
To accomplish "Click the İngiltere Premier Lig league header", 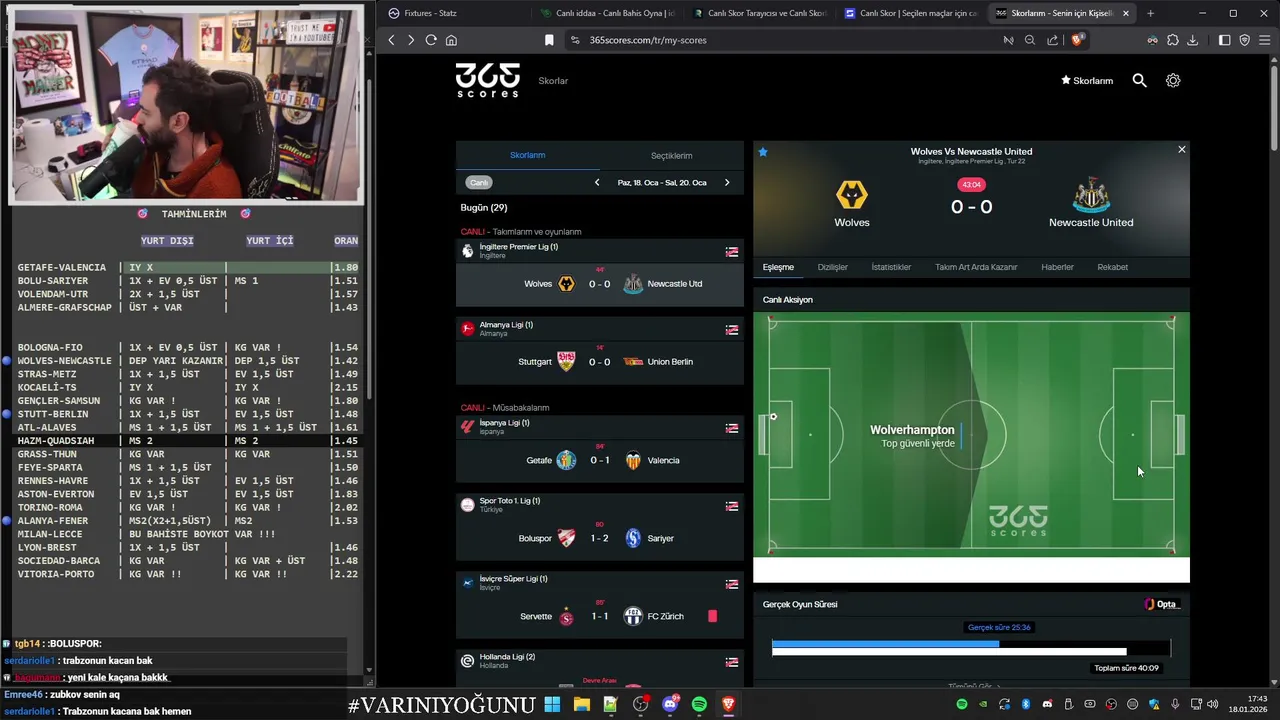I will [600, 251].
